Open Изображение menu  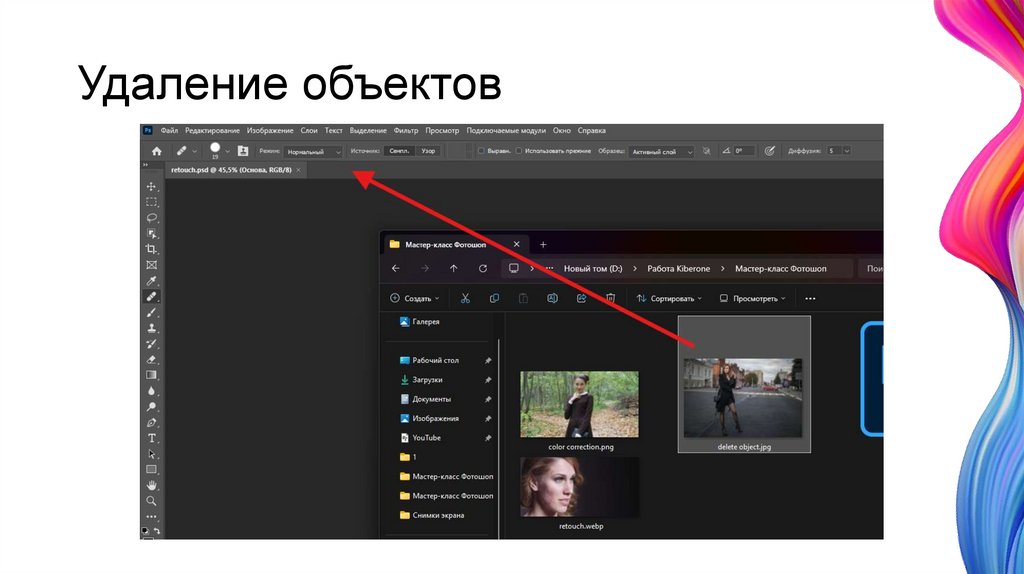[270, 131]
